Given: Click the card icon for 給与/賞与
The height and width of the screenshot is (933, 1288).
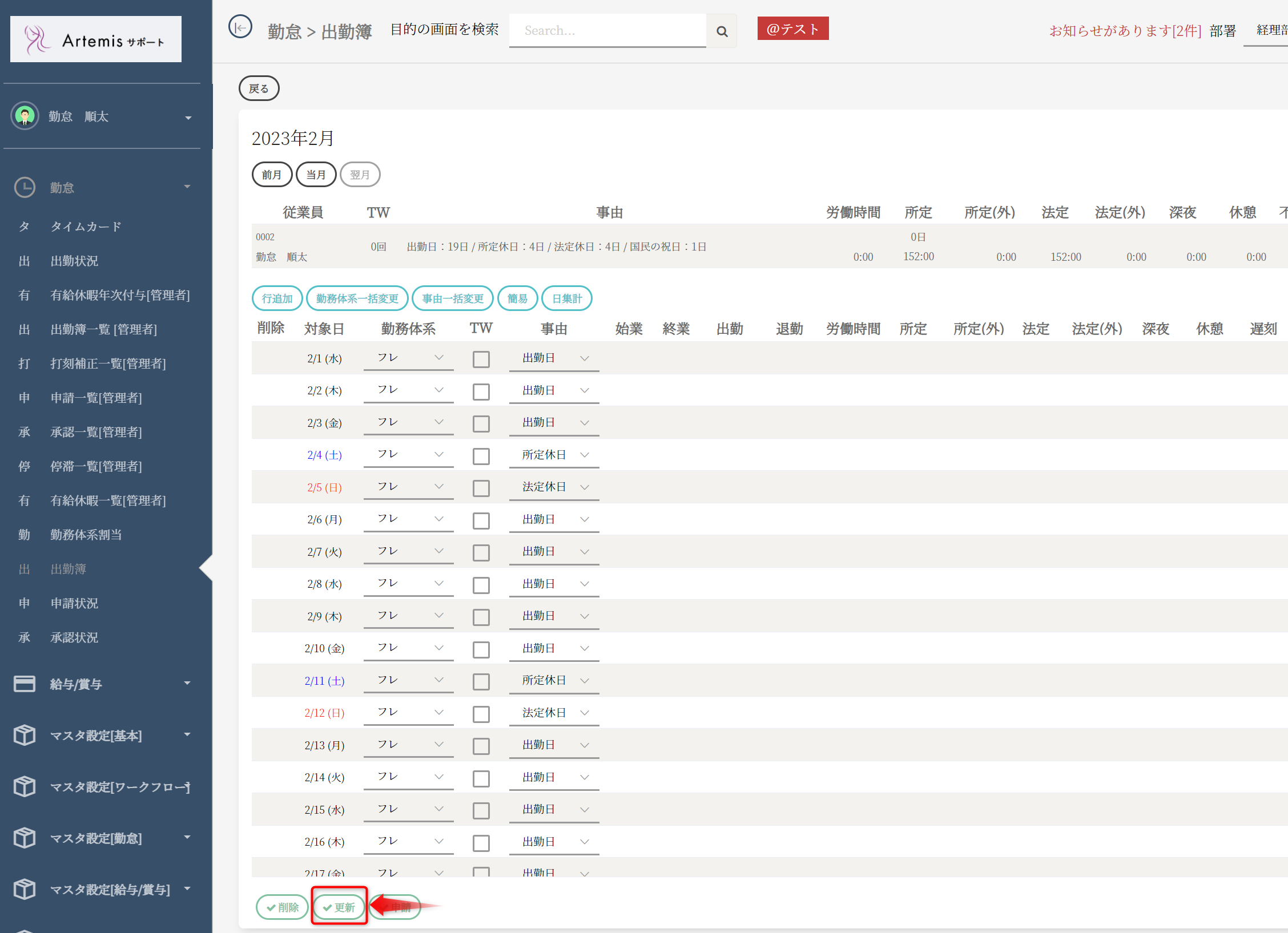Looking at the screenshot, I should (25, 684).
